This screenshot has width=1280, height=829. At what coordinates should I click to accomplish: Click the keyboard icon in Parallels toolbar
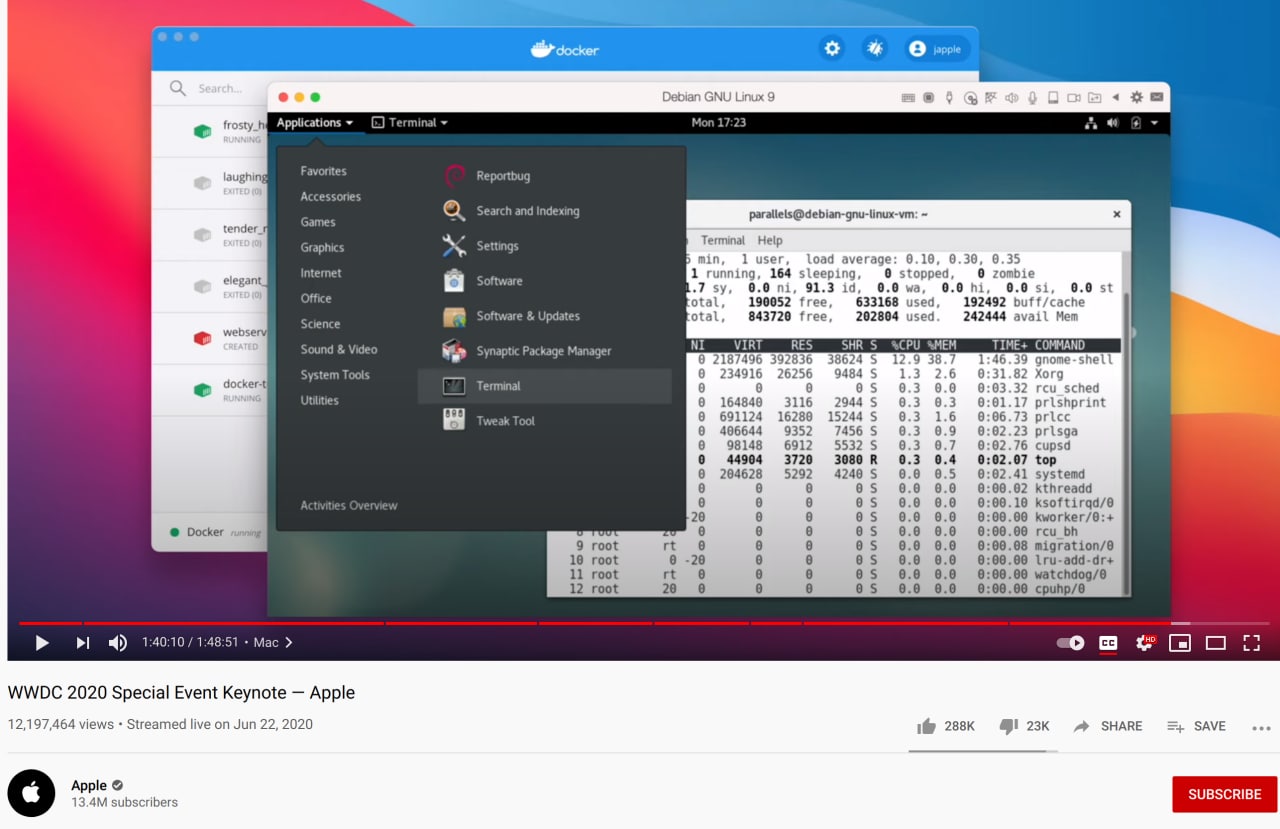pyautogui.click(x=908, y=98)
